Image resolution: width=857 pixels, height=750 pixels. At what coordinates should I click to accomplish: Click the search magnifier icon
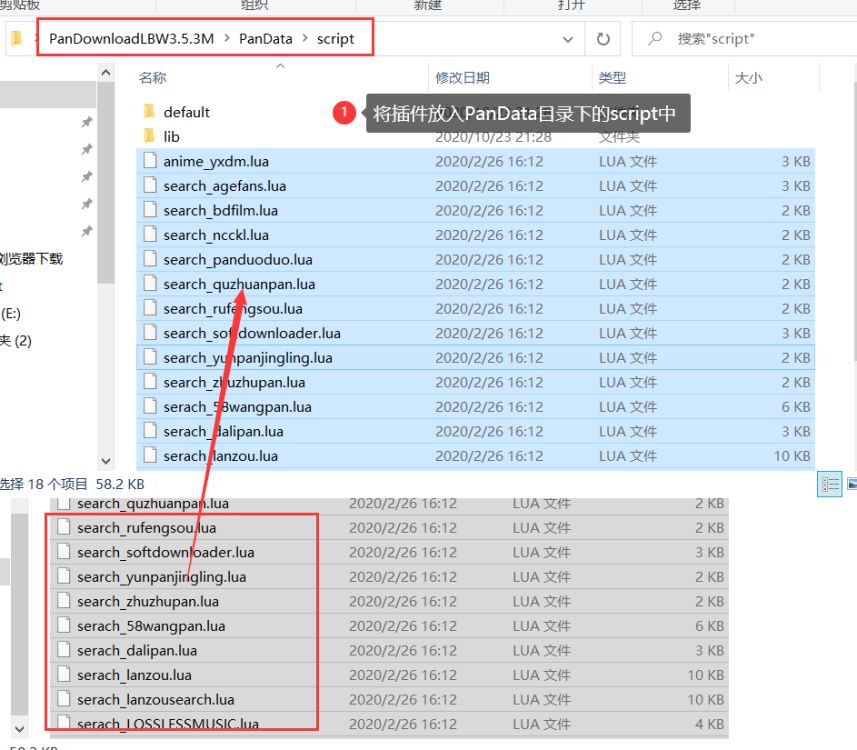(x=655, y=39)
